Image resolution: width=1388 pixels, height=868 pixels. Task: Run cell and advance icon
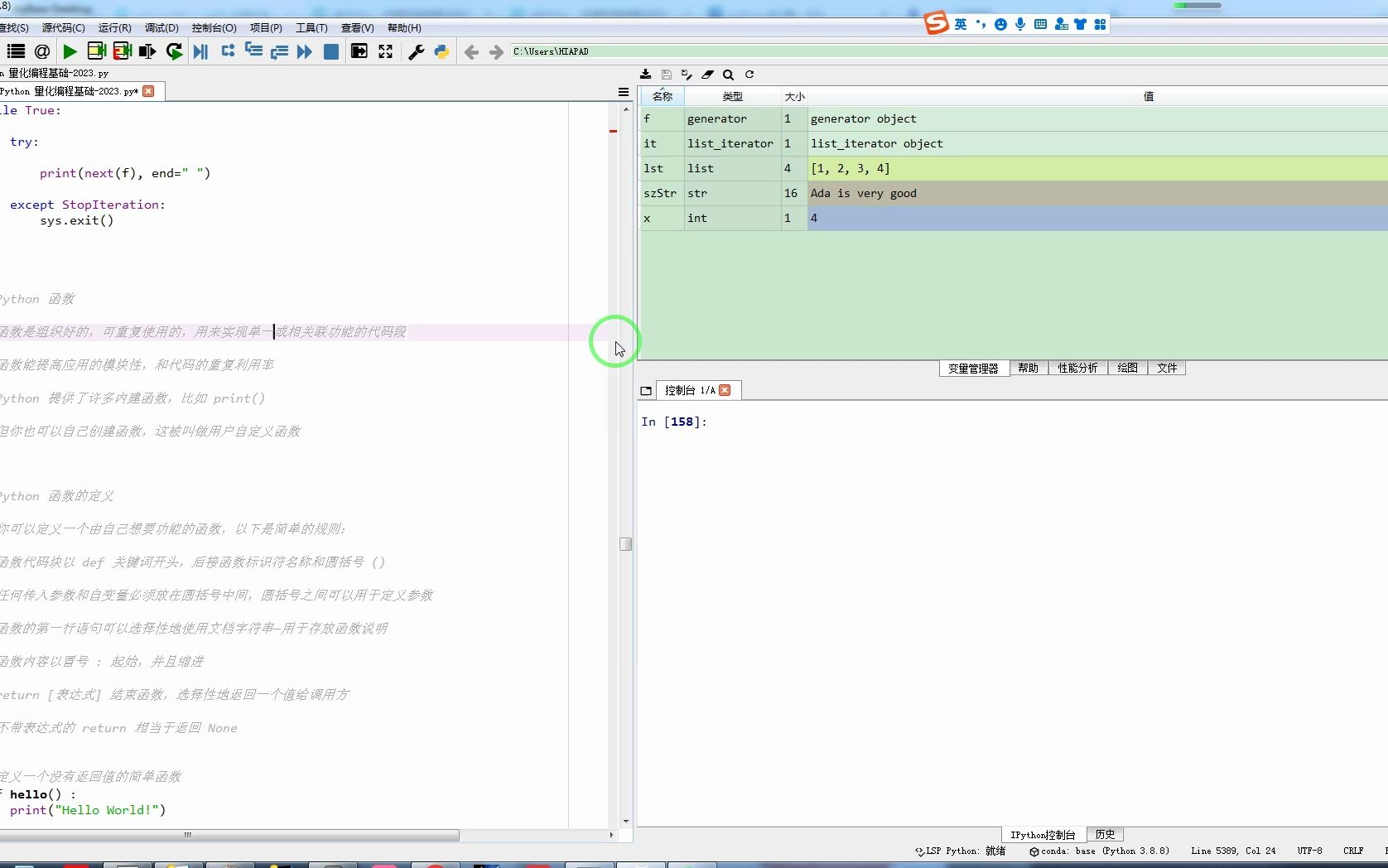[x=123, y=51]
